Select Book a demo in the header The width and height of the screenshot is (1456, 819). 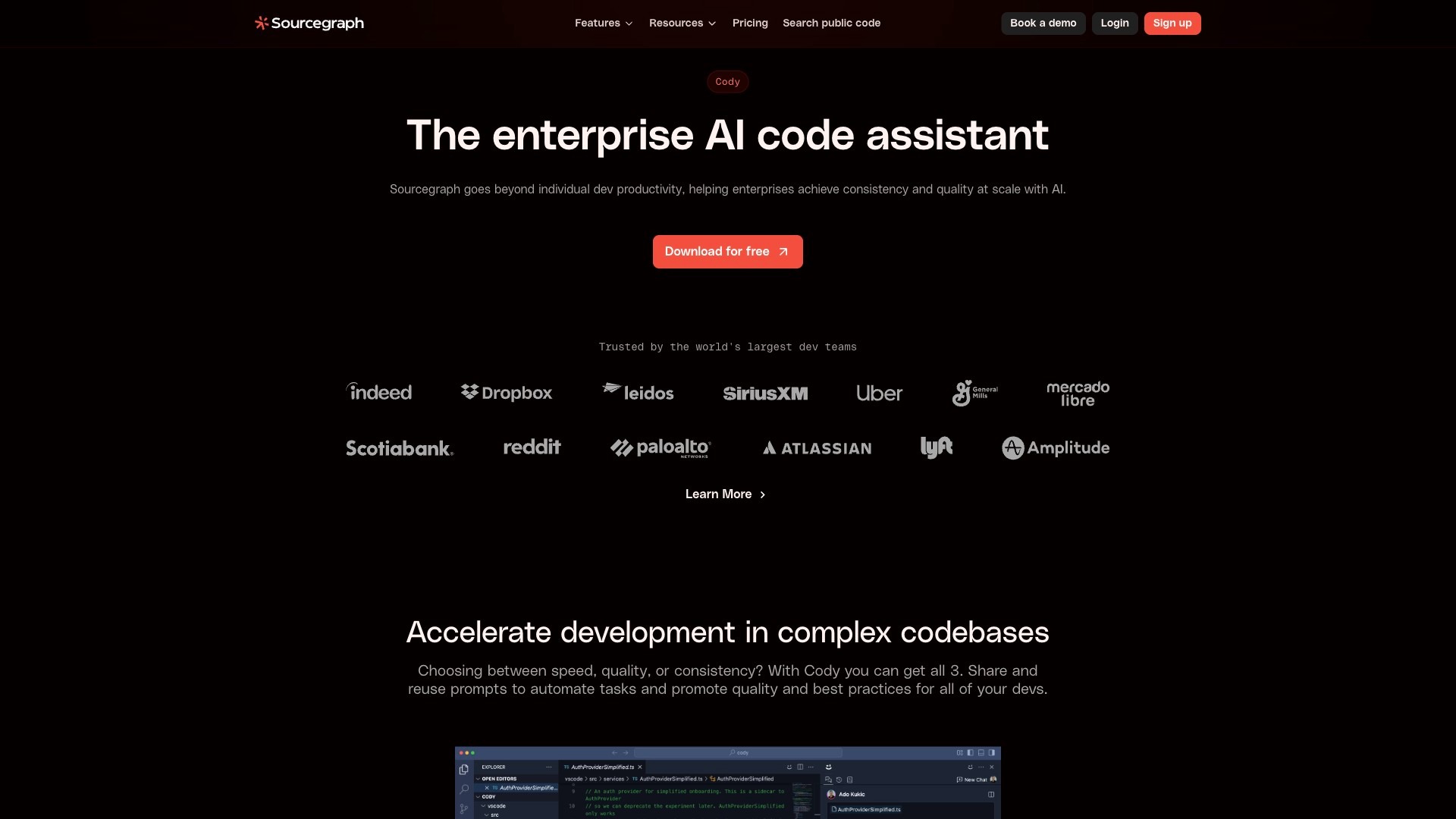tap(1043, 23)
